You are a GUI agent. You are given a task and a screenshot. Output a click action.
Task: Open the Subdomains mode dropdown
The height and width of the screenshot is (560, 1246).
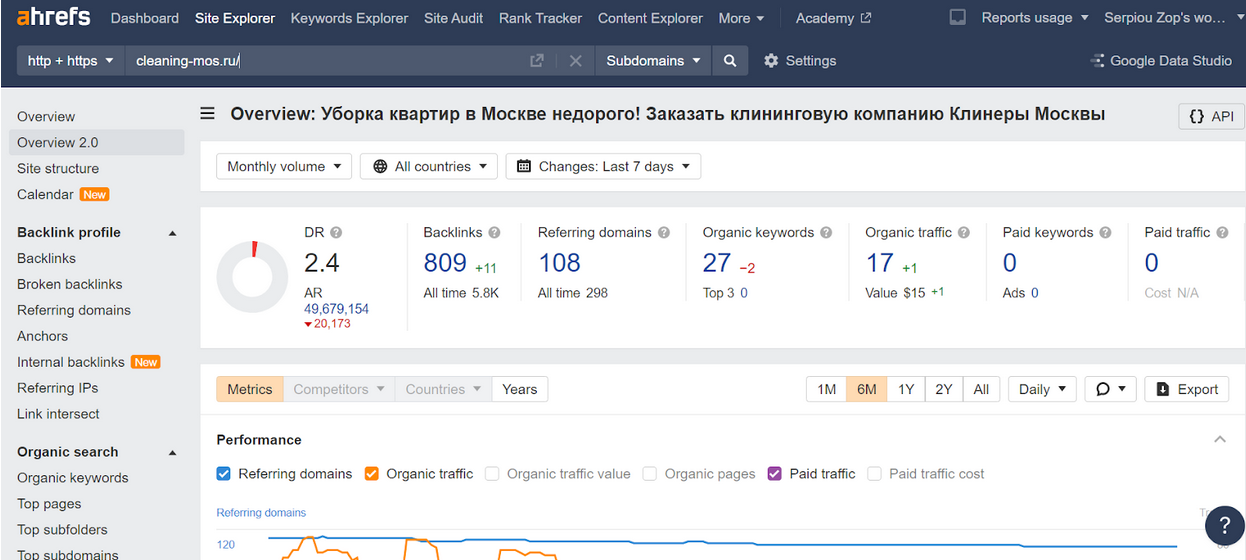[653, 61]
